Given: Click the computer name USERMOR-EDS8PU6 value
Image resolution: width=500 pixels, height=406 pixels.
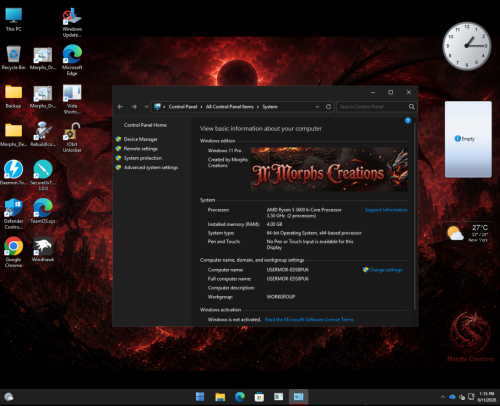Looking at the screenshot, I should coord(288,270).
